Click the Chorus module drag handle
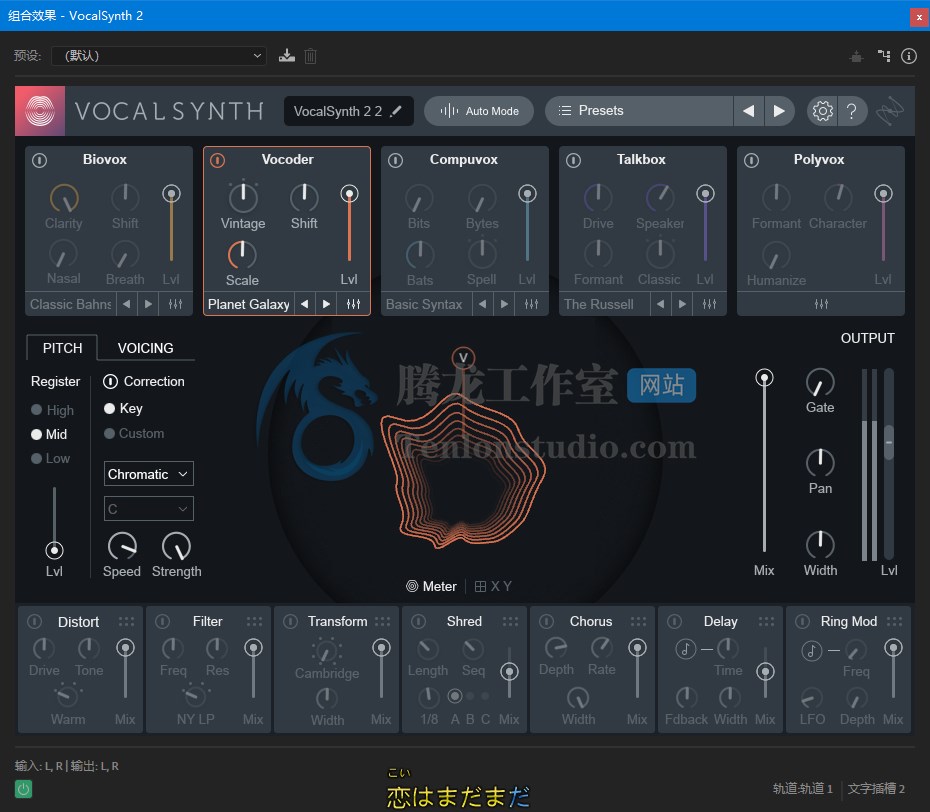The image size is (930, 812). tap(639, 622)
